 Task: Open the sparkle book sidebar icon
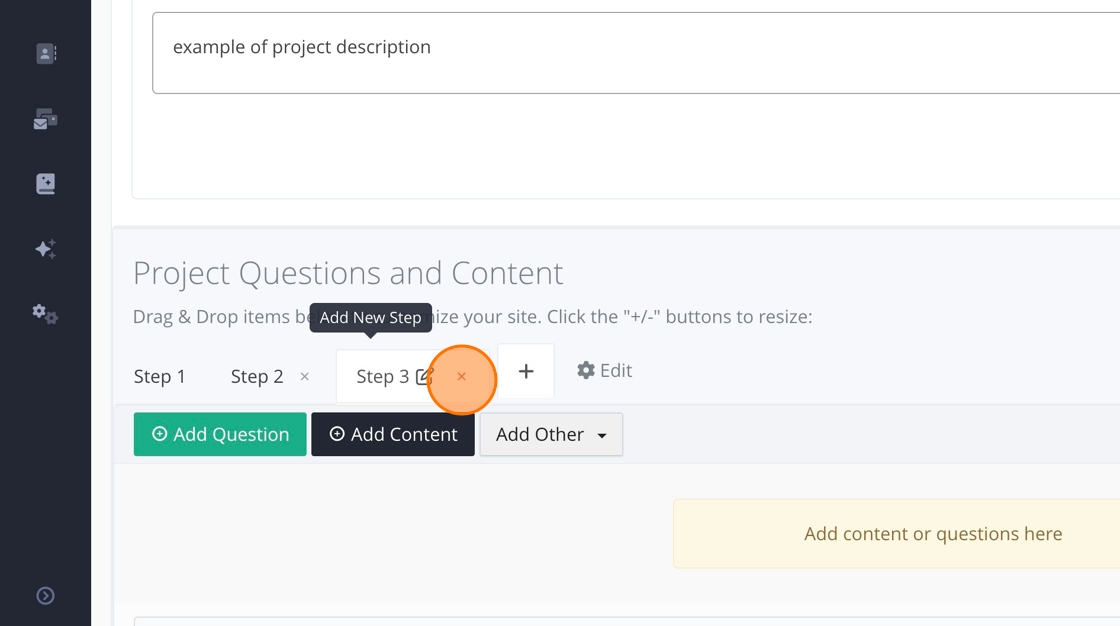pyautogui.click(x=46, y=184)
